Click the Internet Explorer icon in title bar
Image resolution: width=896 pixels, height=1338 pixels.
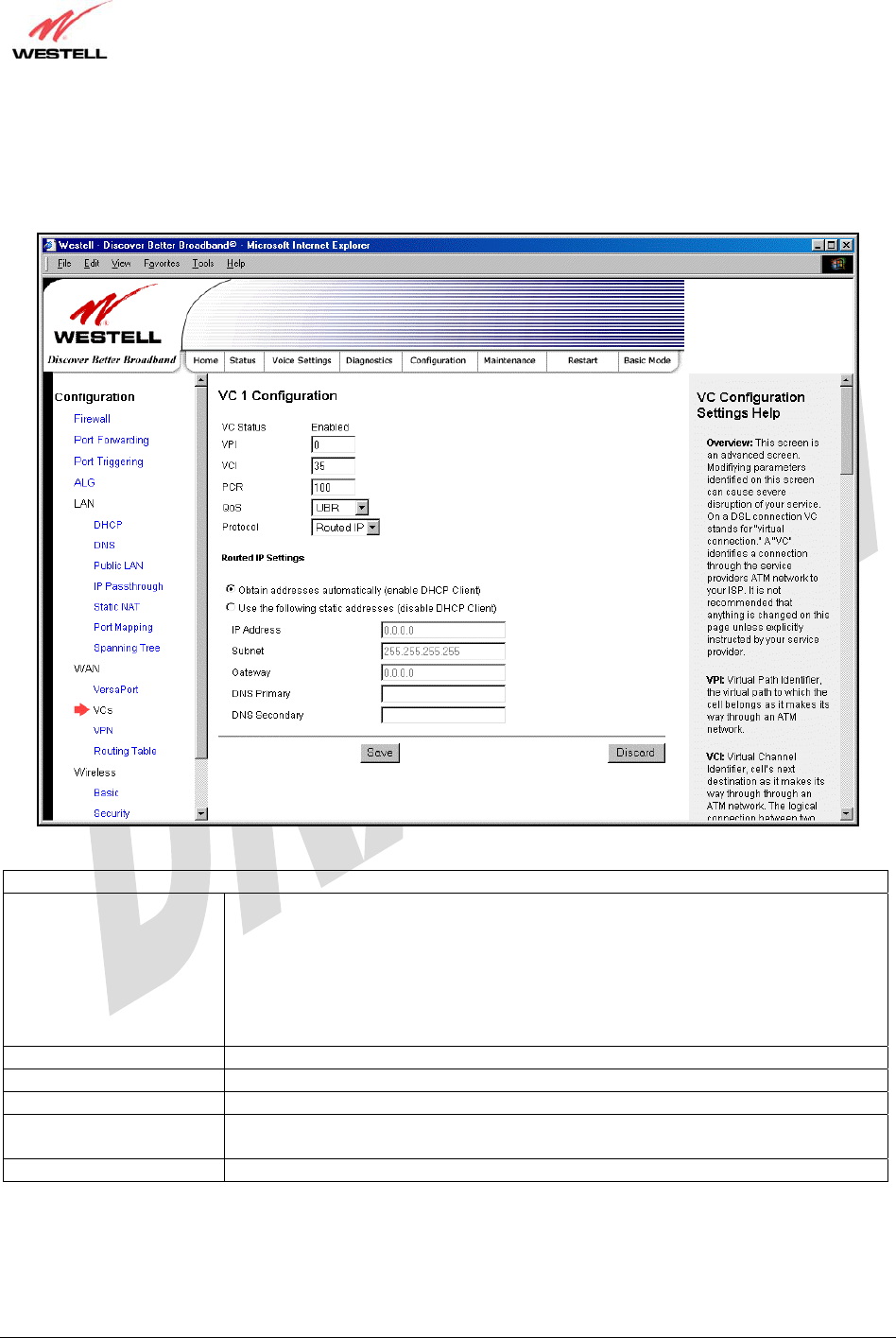[50, 245]
